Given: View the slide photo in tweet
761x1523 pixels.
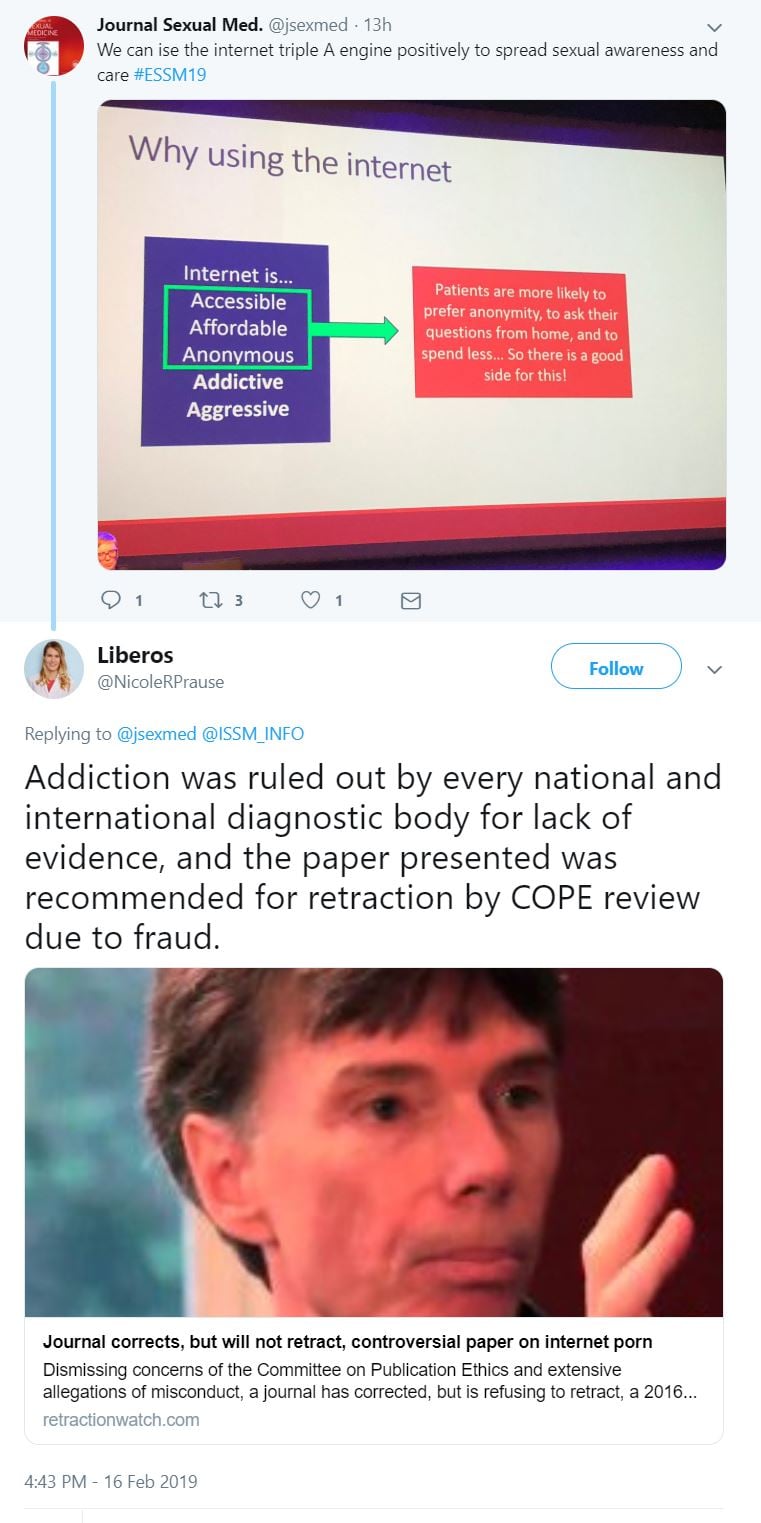Looking at the screenshot, I should (x=411, y=335).
